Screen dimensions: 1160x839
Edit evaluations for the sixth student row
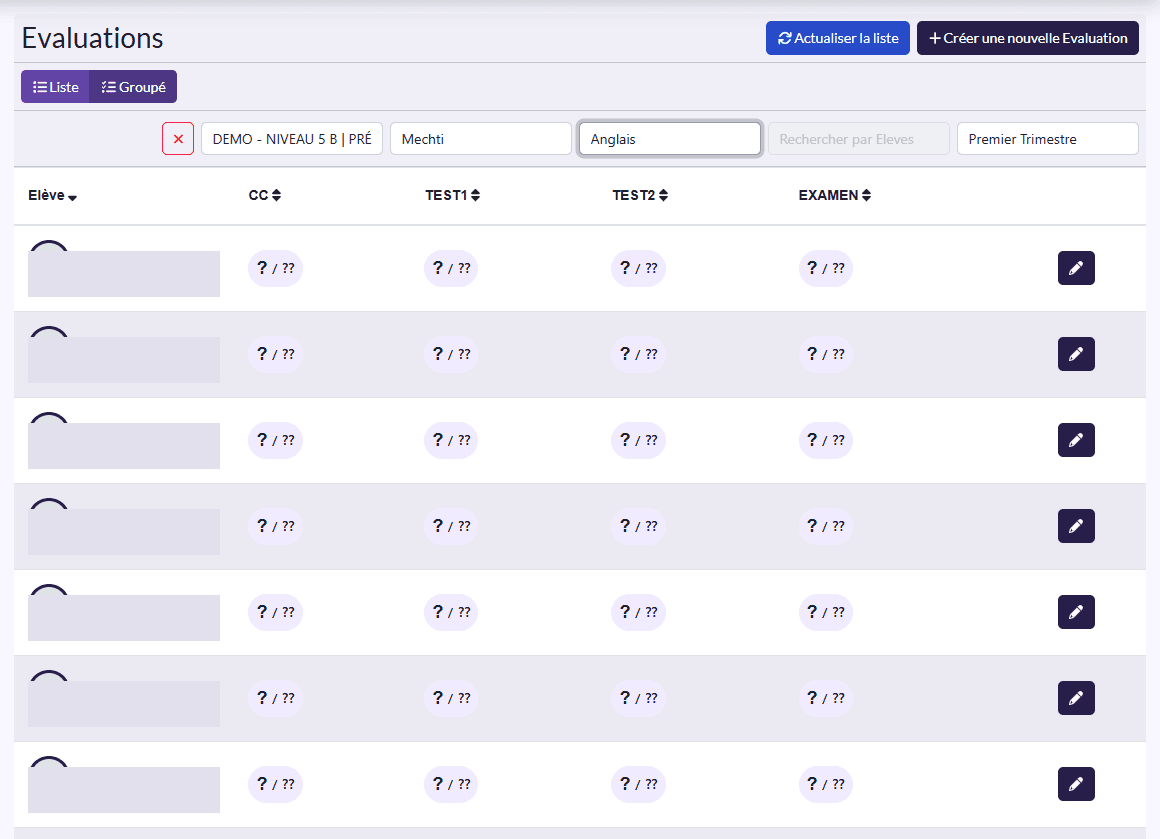1076,698
